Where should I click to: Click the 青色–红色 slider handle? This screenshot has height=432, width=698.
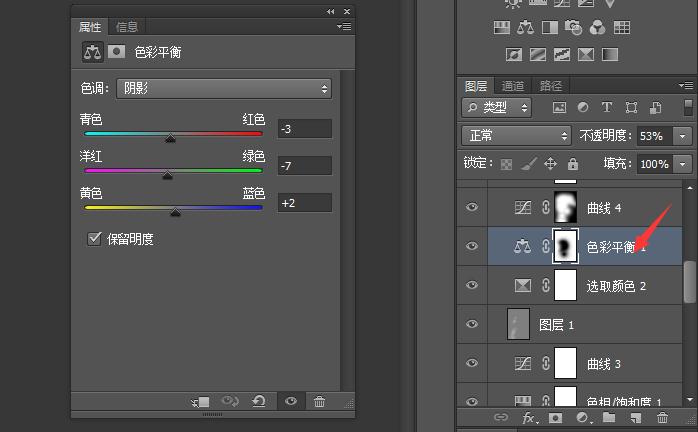point(170,139)
